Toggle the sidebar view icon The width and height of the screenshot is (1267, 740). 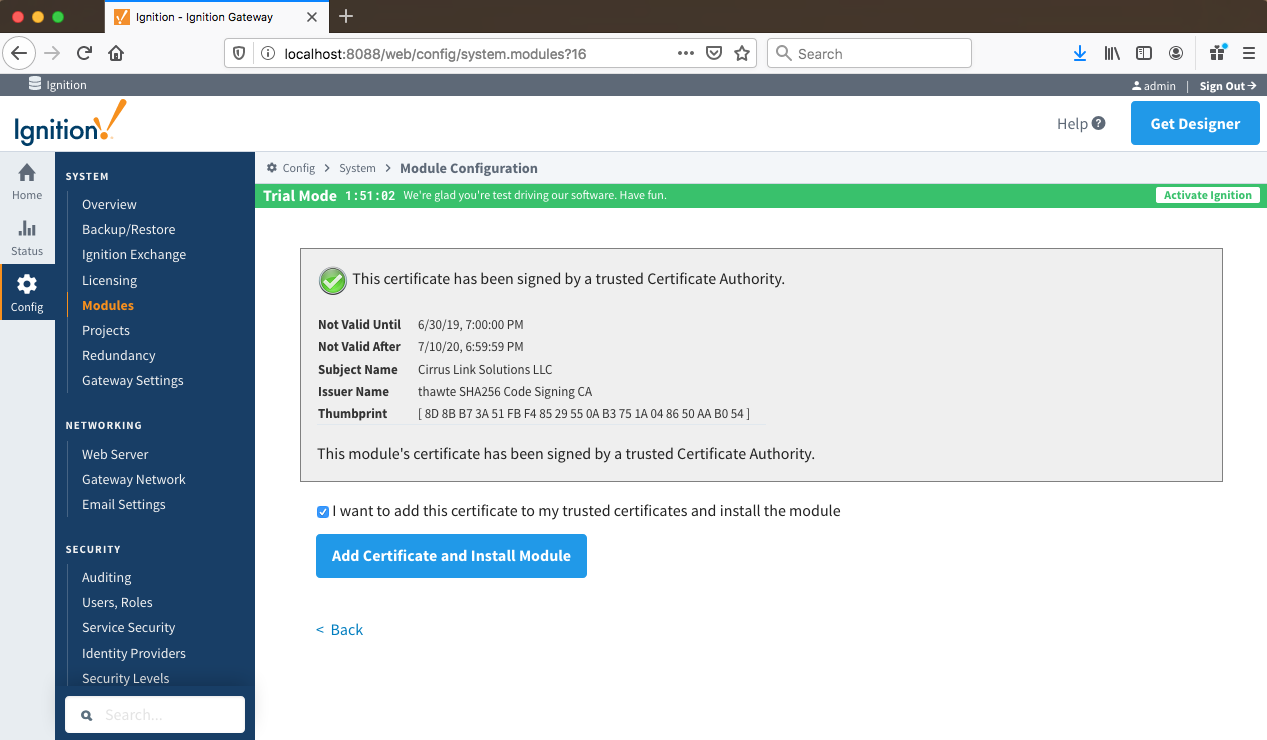pos(1144,54)
